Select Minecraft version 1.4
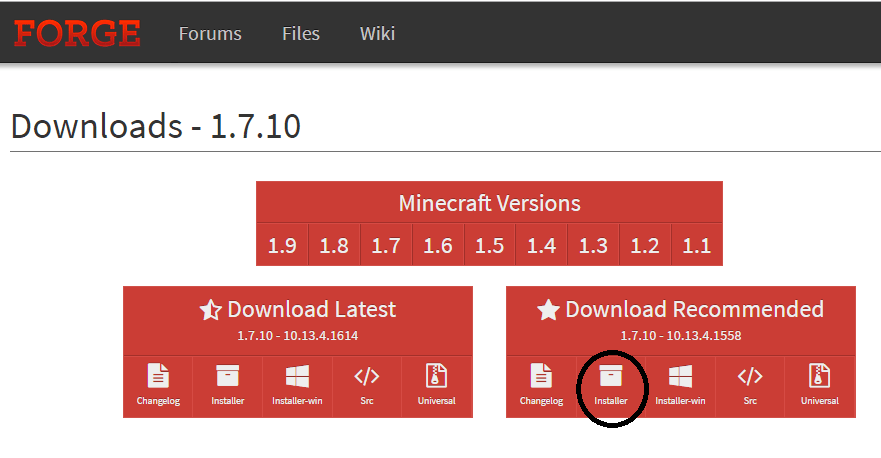The height and width of the screenshot is (458, 881). click(x=541, y=245)
